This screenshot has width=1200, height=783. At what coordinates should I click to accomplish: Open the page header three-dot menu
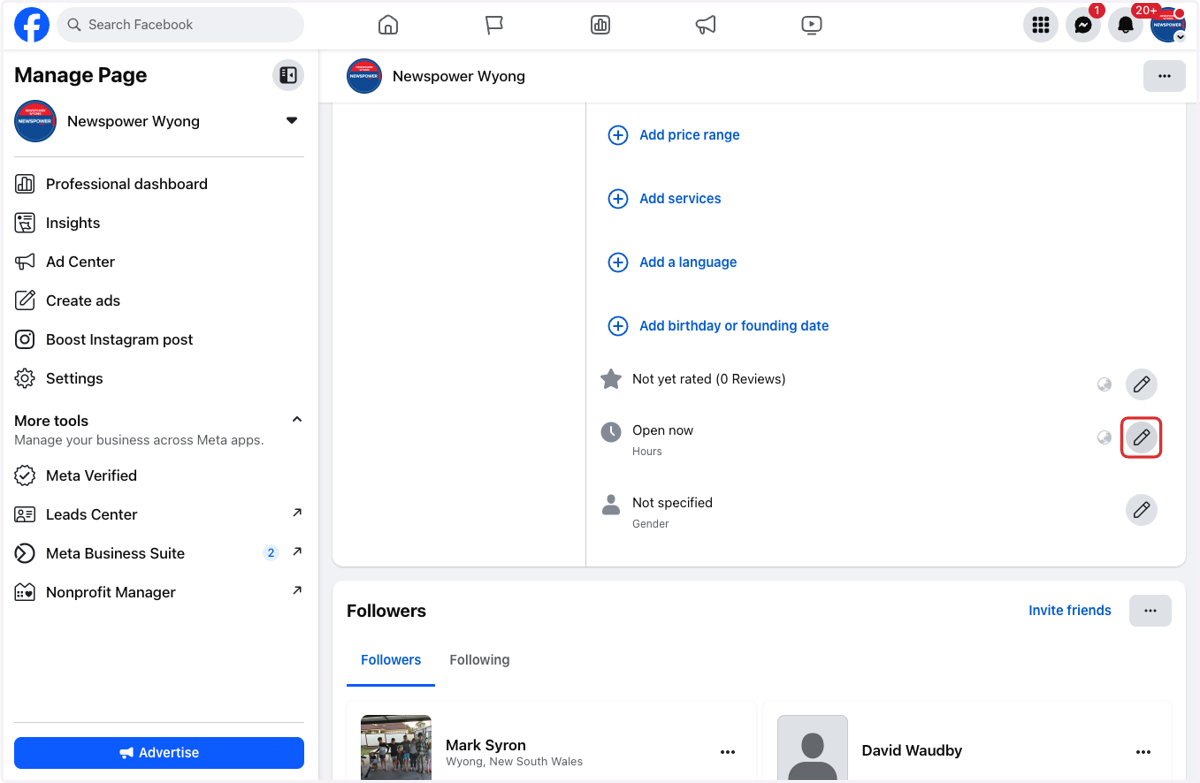[1164, 76]
